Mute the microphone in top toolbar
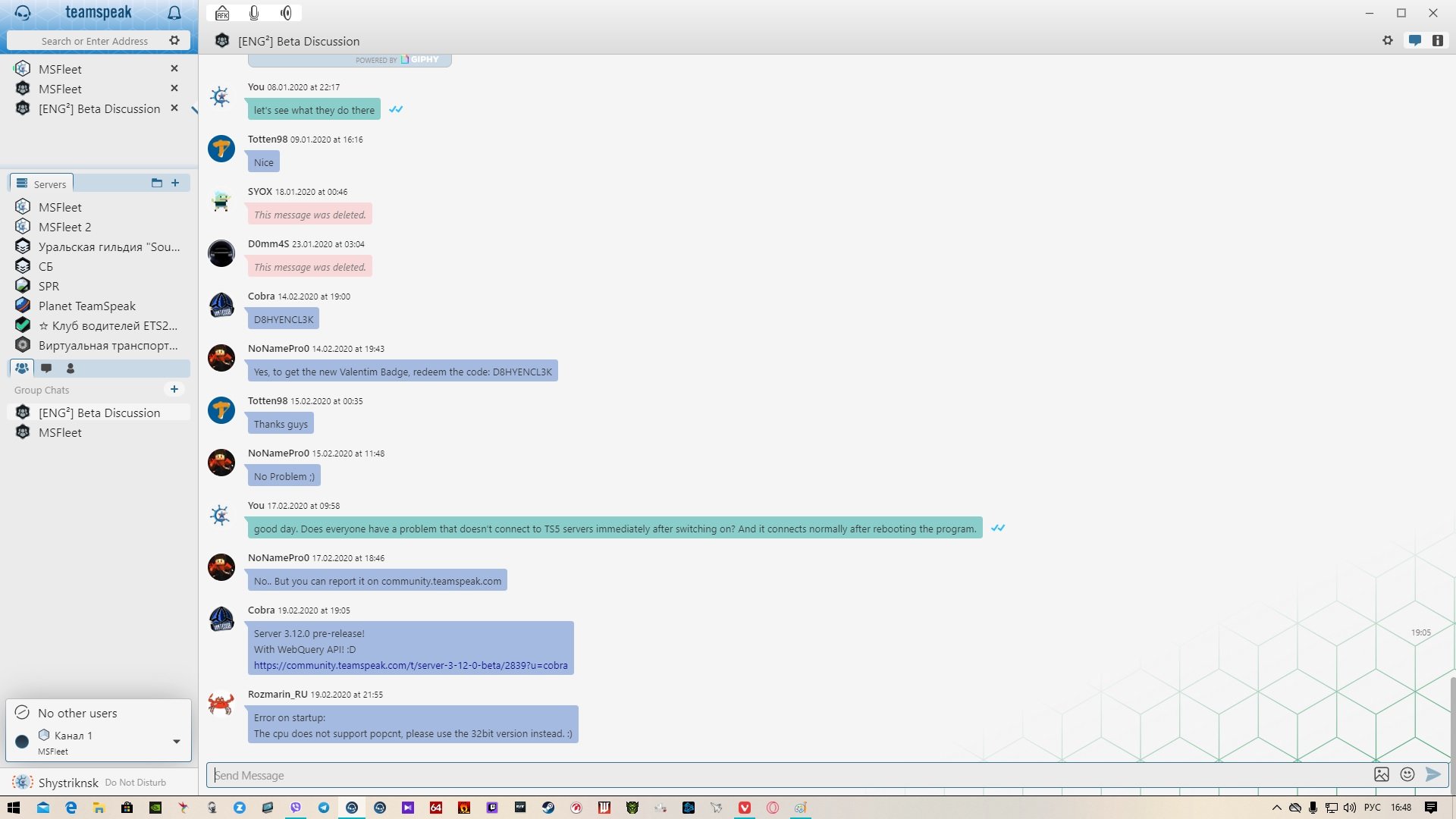1456x819 pixels. (254, 13)
